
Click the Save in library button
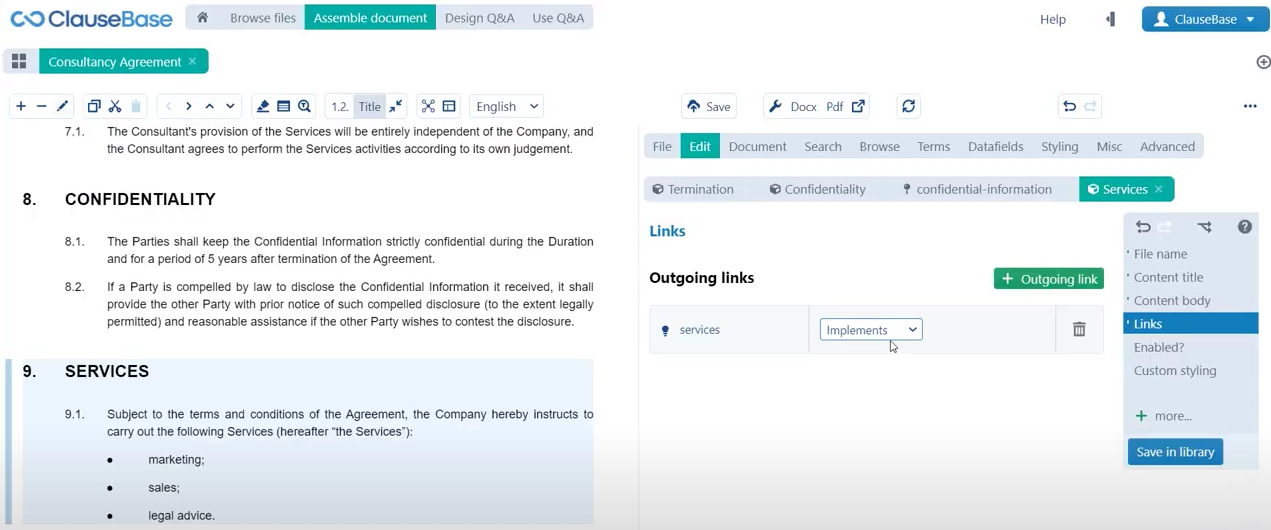click(x=1175, y=452)
